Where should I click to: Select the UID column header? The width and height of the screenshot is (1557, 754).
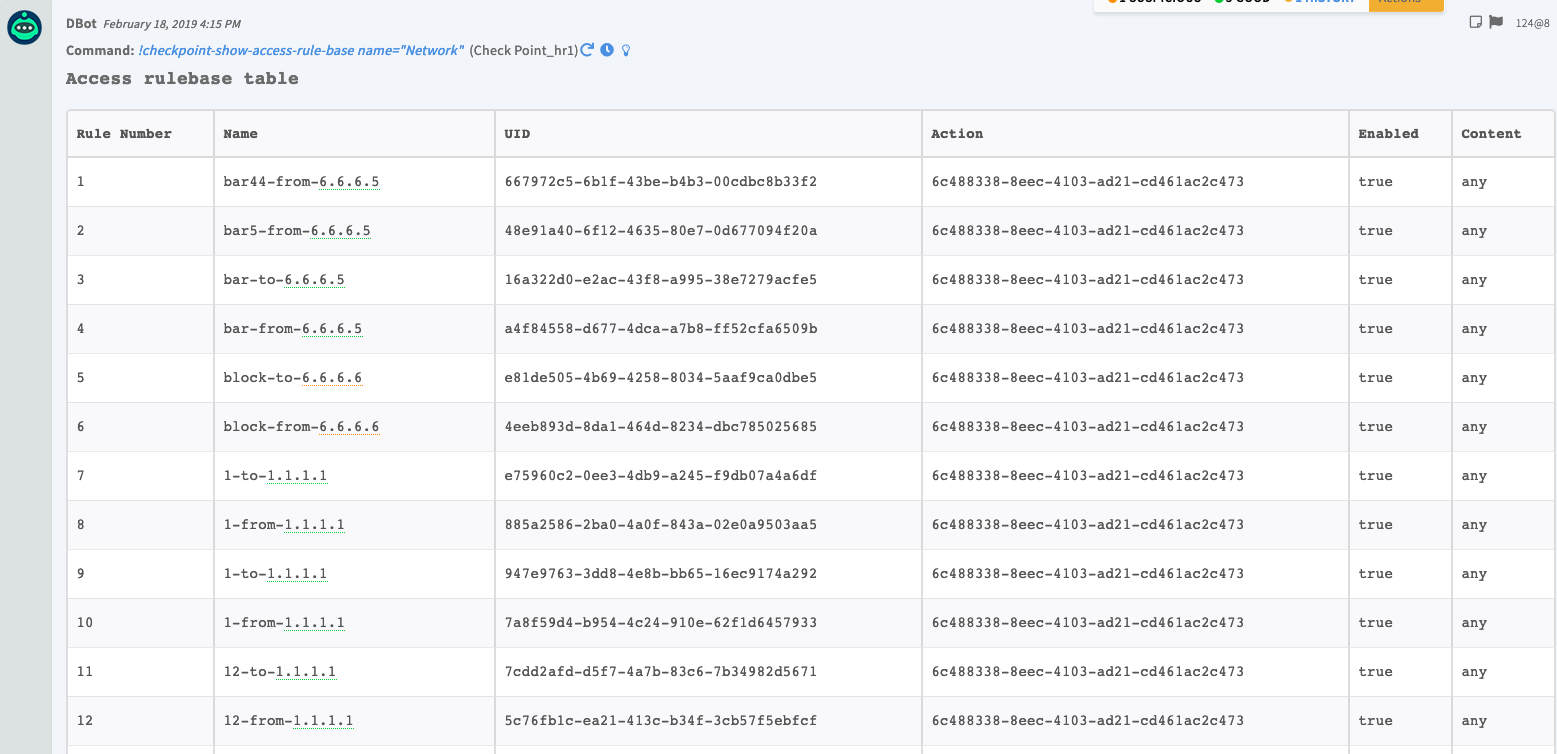[x=517, y=134]
